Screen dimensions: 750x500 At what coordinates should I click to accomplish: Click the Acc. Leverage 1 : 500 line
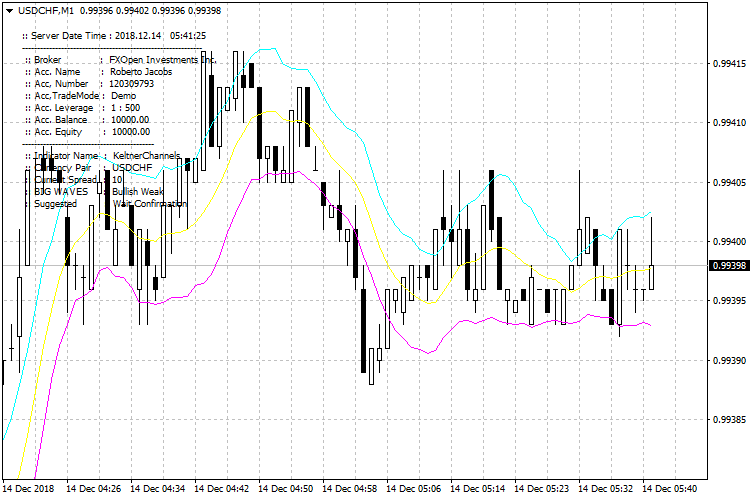[87, 108]
